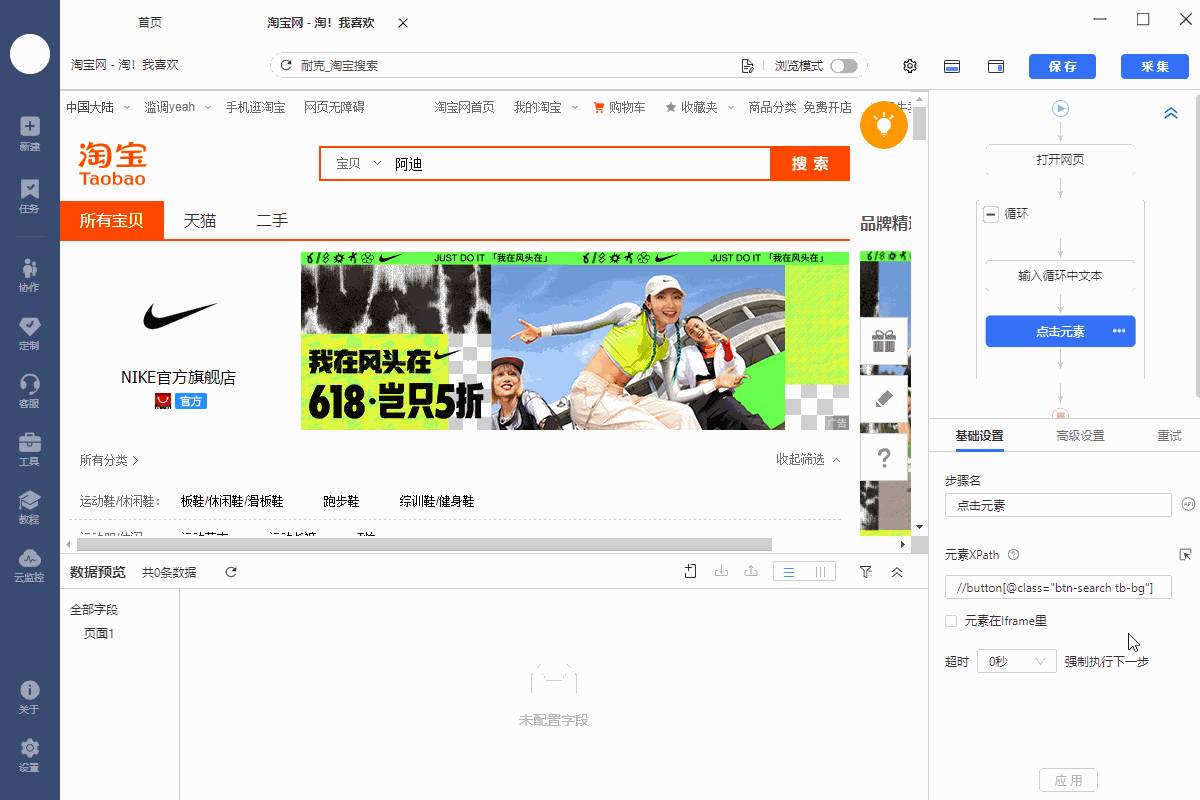Screen dimensions: 1200x800
Task: Click the orange lightbulb tips icon
Action: point(884,125)
